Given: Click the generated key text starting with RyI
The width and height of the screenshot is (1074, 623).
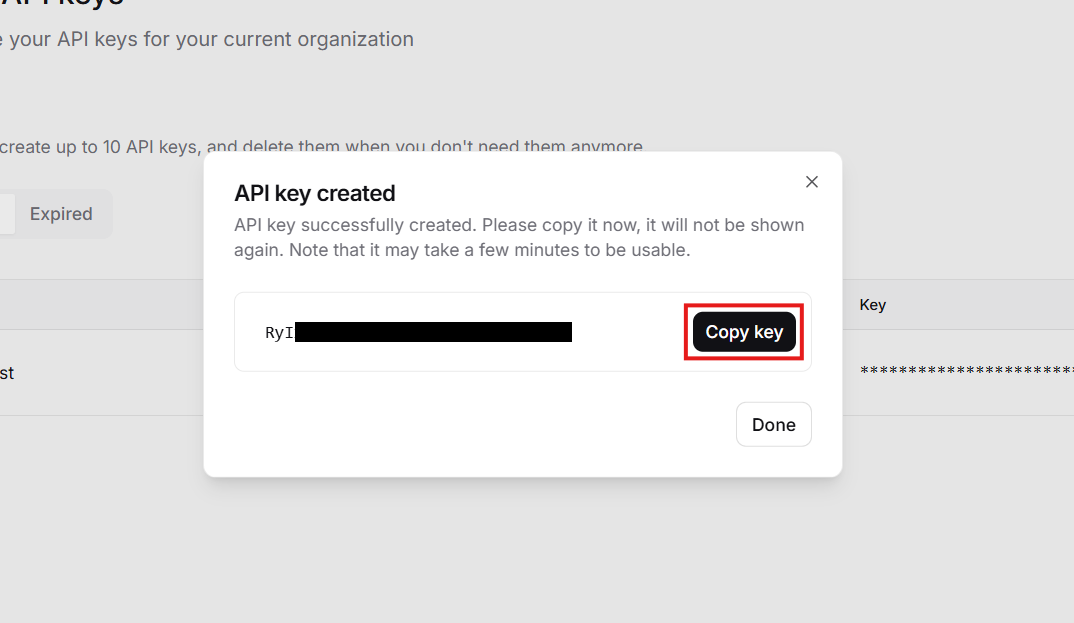Looking at the screenshot, I should coord(279,333).
